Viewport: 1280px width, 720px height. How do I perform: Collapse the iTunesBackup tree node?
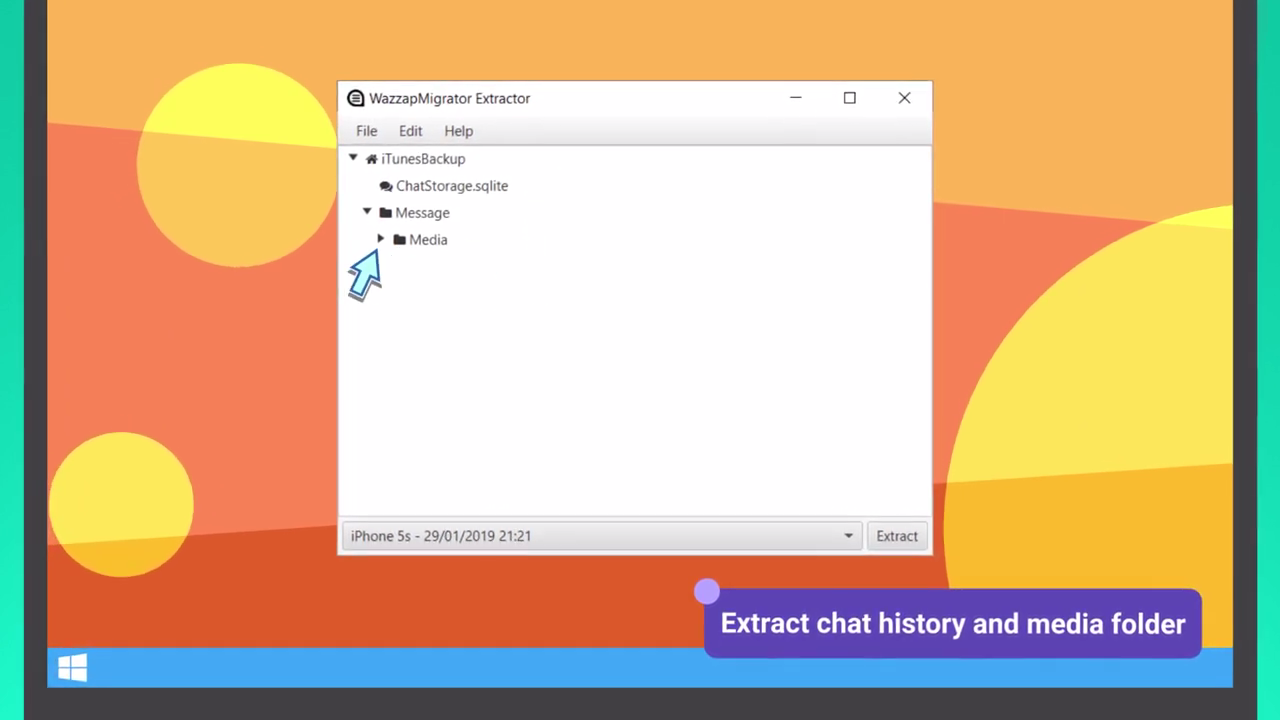353,158
